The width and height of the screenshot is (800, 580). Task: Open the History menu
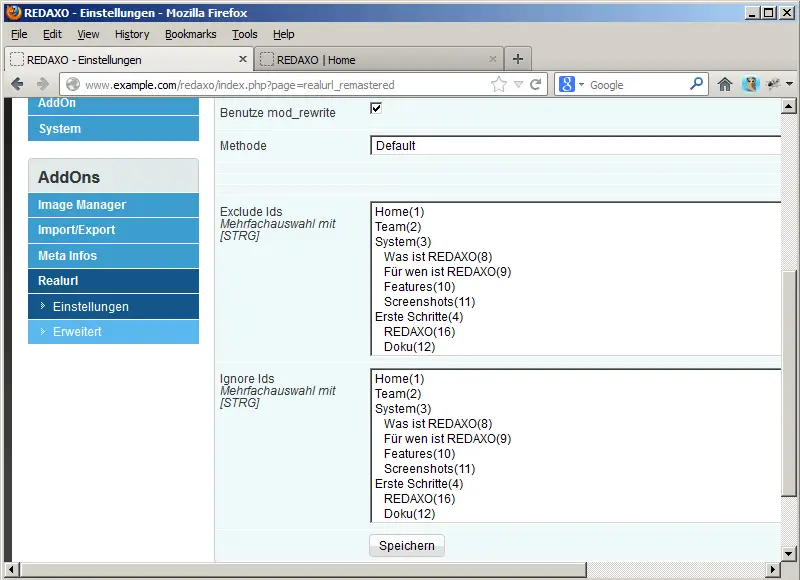(132, 34)
